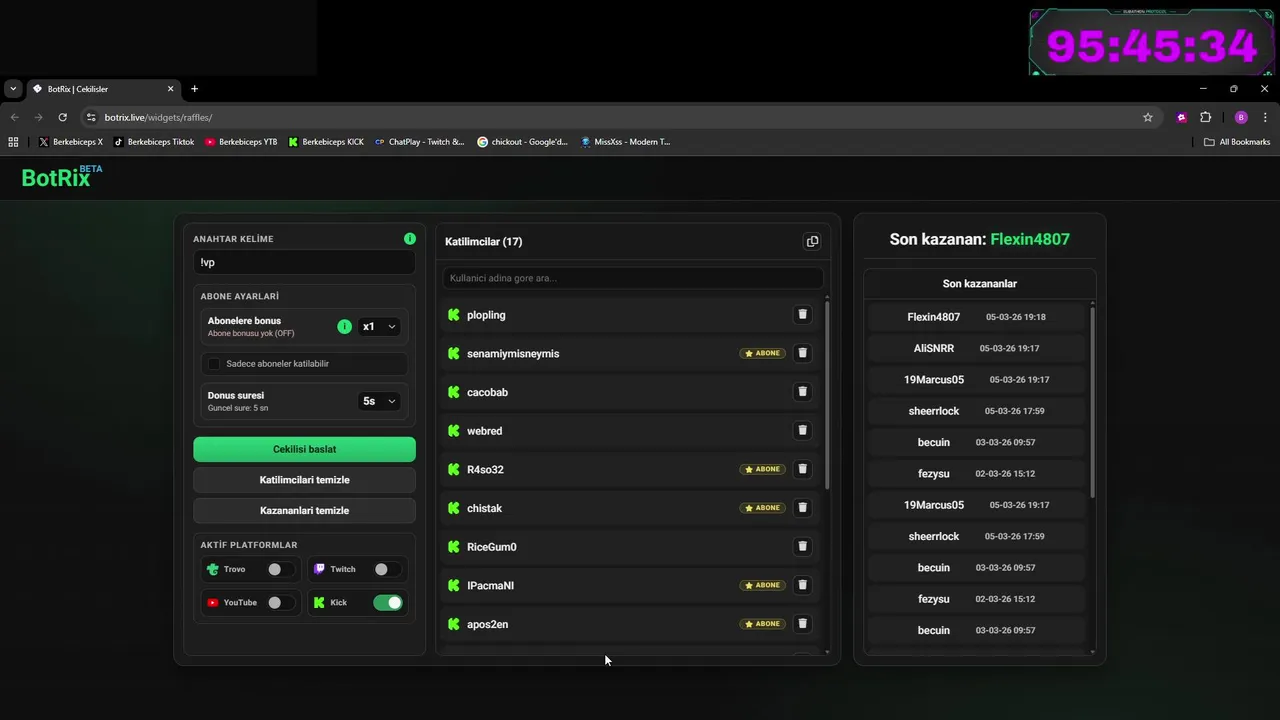1280x720 pixels.
Task: Copy participants list icon
Action: pyautogui.click(x=812, y=241)
